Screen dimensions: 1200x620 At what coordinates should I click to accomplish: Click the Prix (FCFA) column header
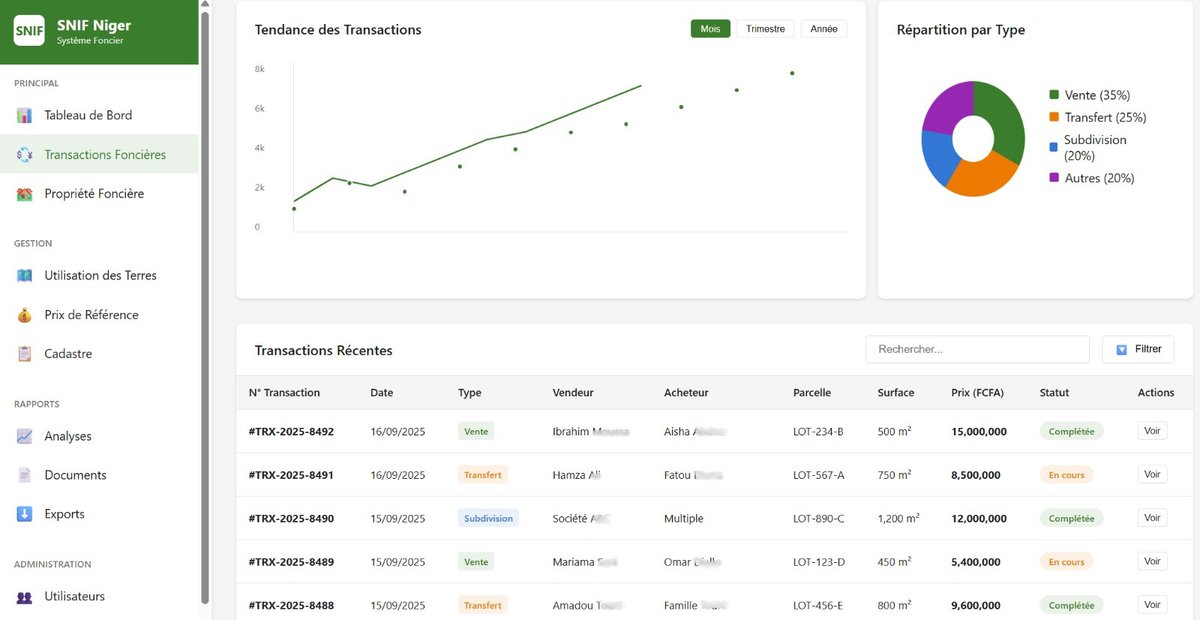(x=978, y=393)
